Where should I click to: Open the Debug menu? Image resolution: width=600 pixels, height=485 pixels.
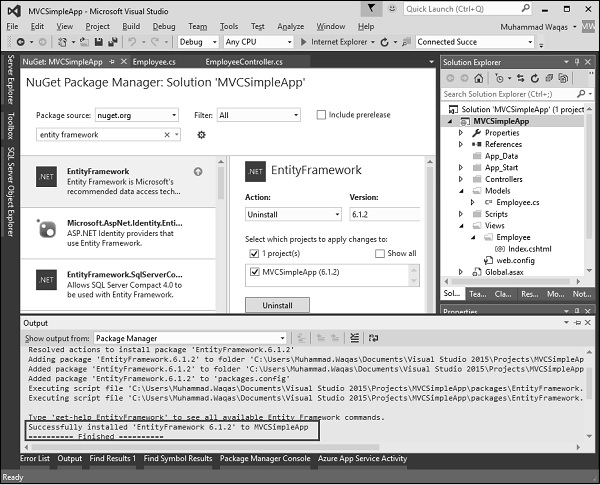tap(164, 25)
